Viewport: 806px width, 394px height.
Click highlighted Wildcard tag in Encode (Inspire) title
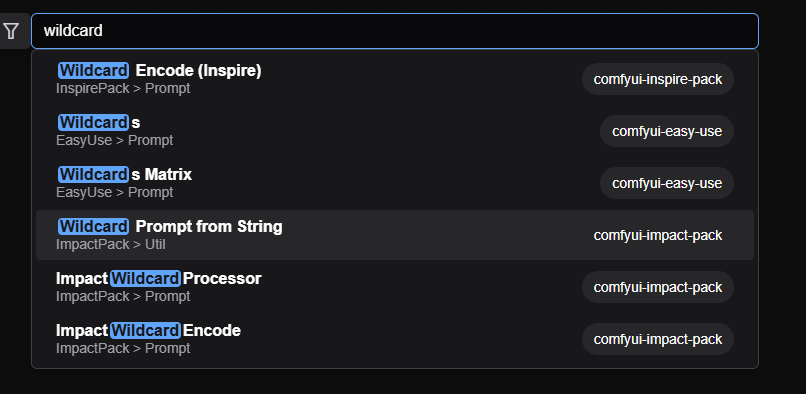click(x=93, y=70)
